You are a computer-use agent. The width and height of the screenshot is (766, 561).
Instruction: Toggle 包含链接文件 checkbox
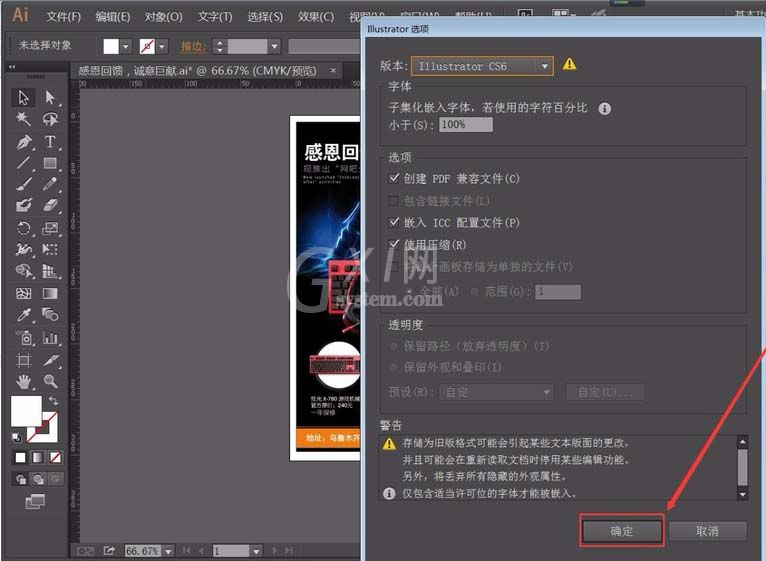click(394, 200)
